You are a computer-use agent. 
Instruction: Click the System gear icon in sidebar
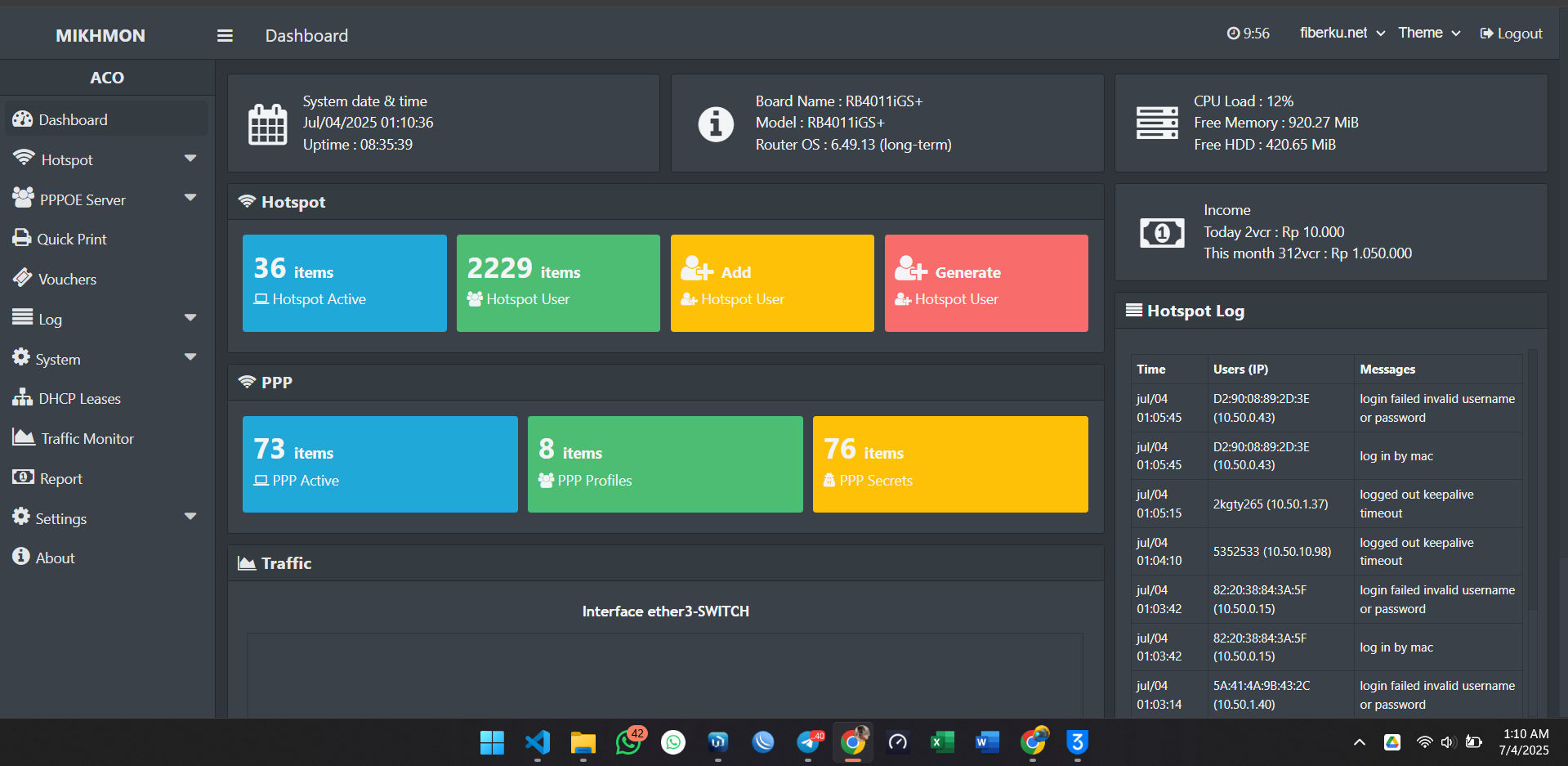pyautogui.click(x=21, y=357)
